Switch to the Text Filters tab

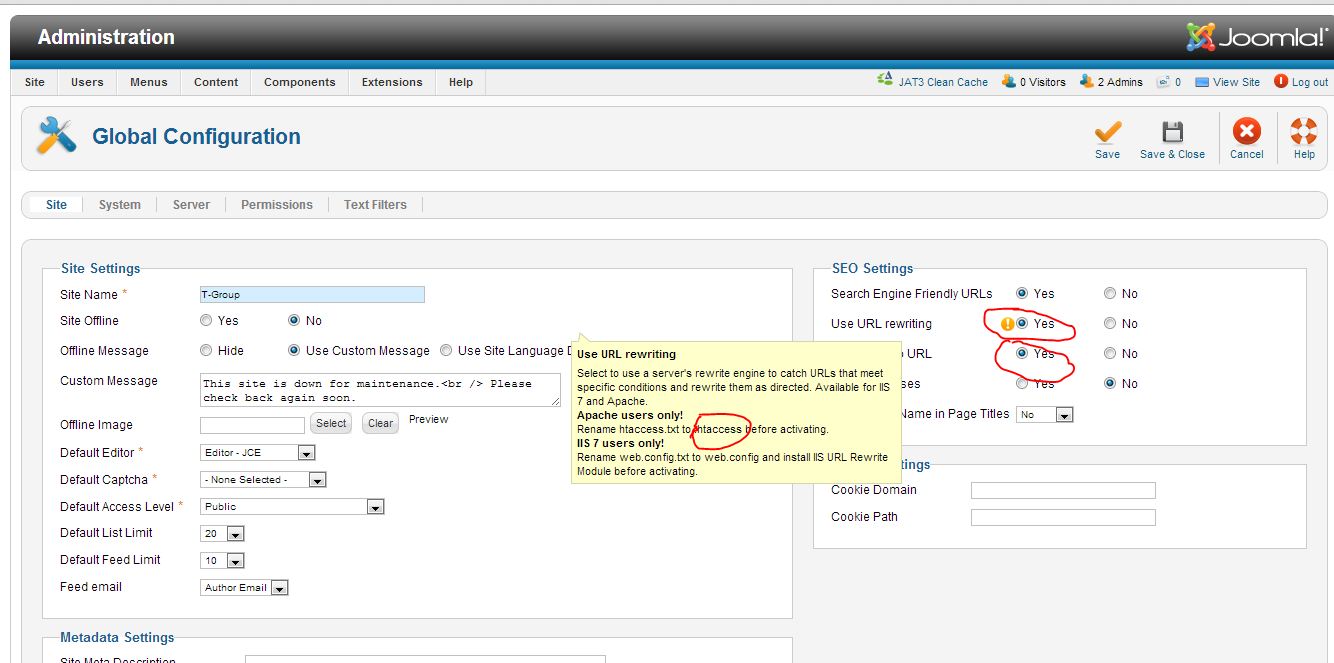pos(375,205)
